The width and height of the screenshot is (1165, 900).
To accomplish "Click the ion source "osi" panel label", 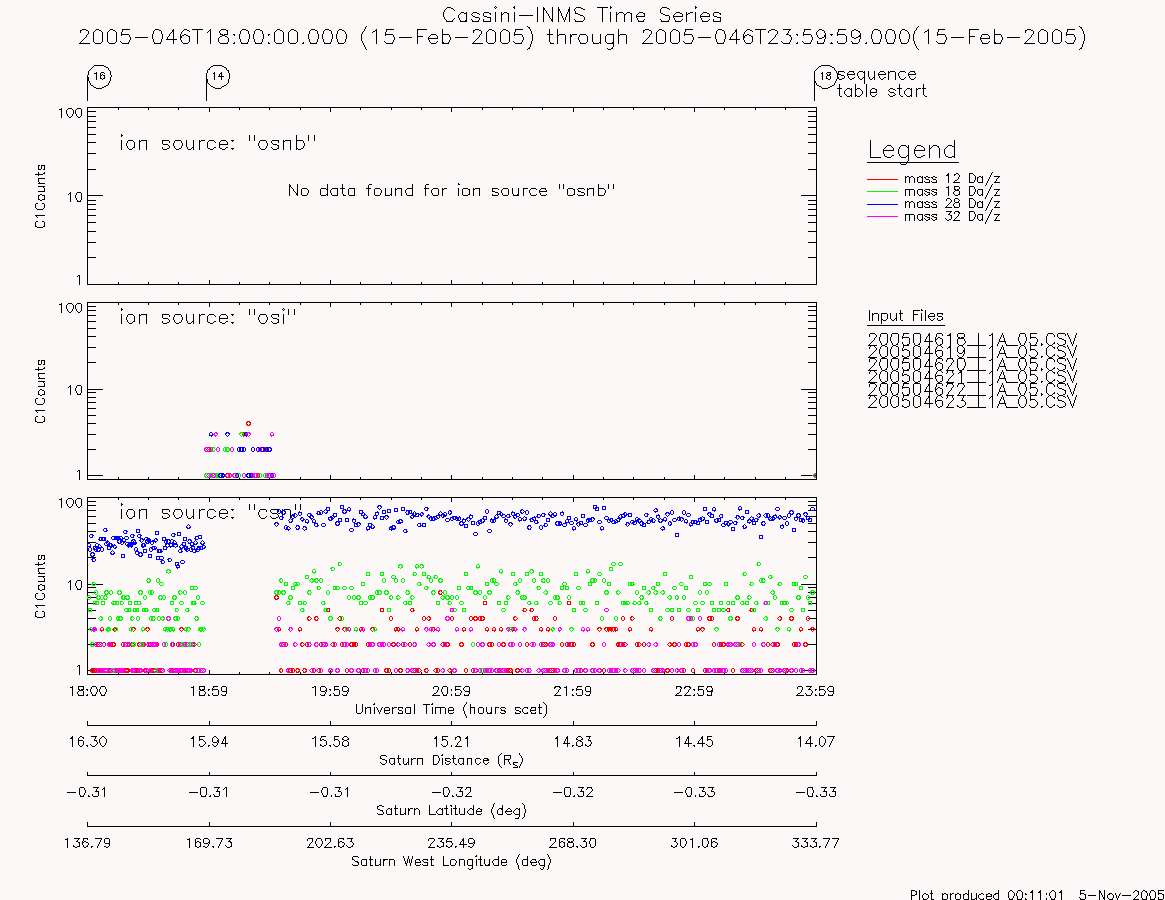I will 208,317.
